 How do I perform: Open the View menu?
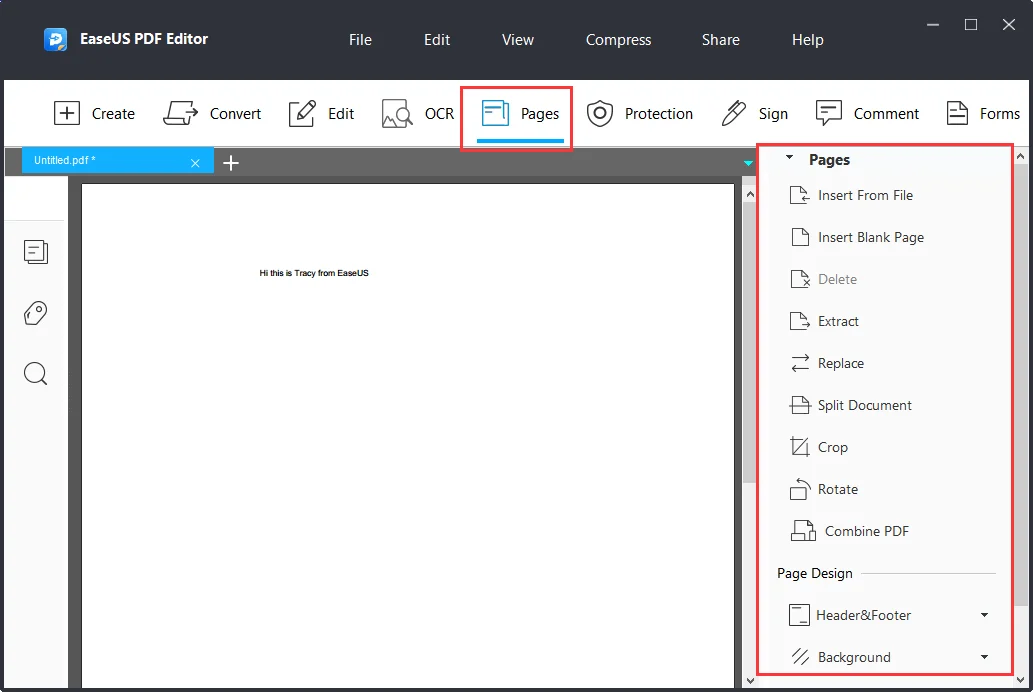click(518, 40)
